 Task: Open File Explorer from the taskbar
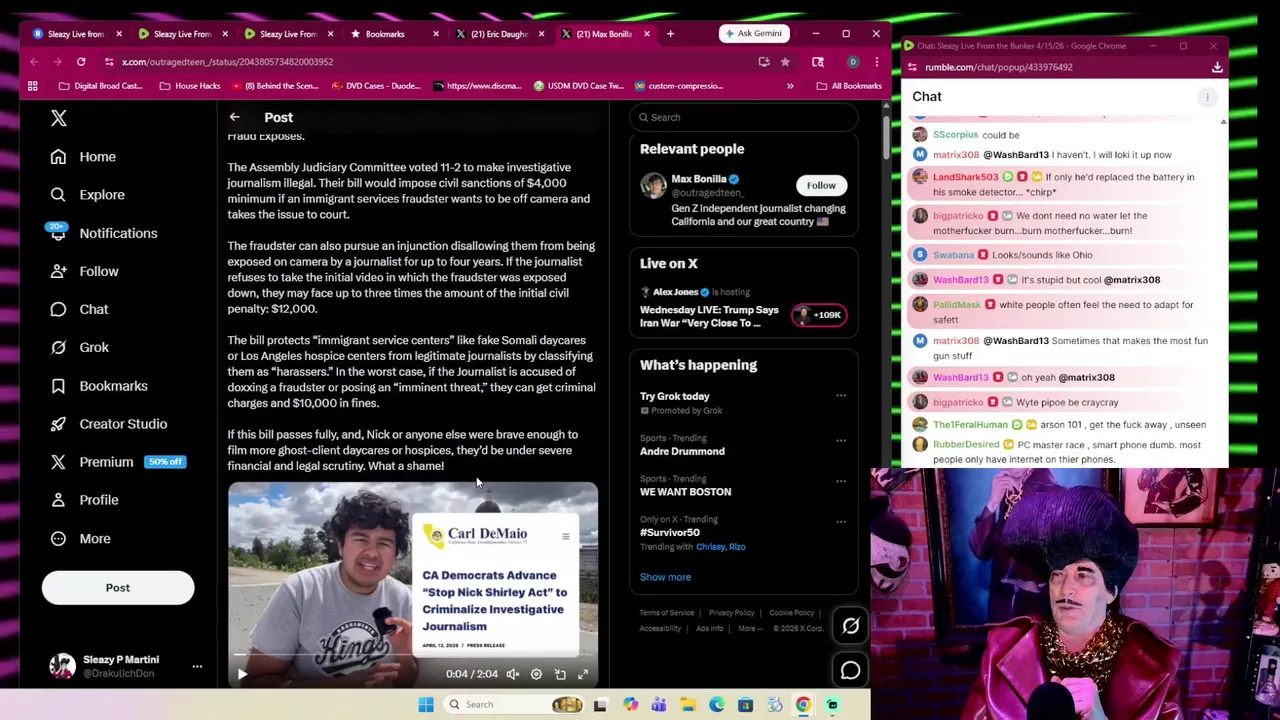pyautogui.click(x=688, y=705)
